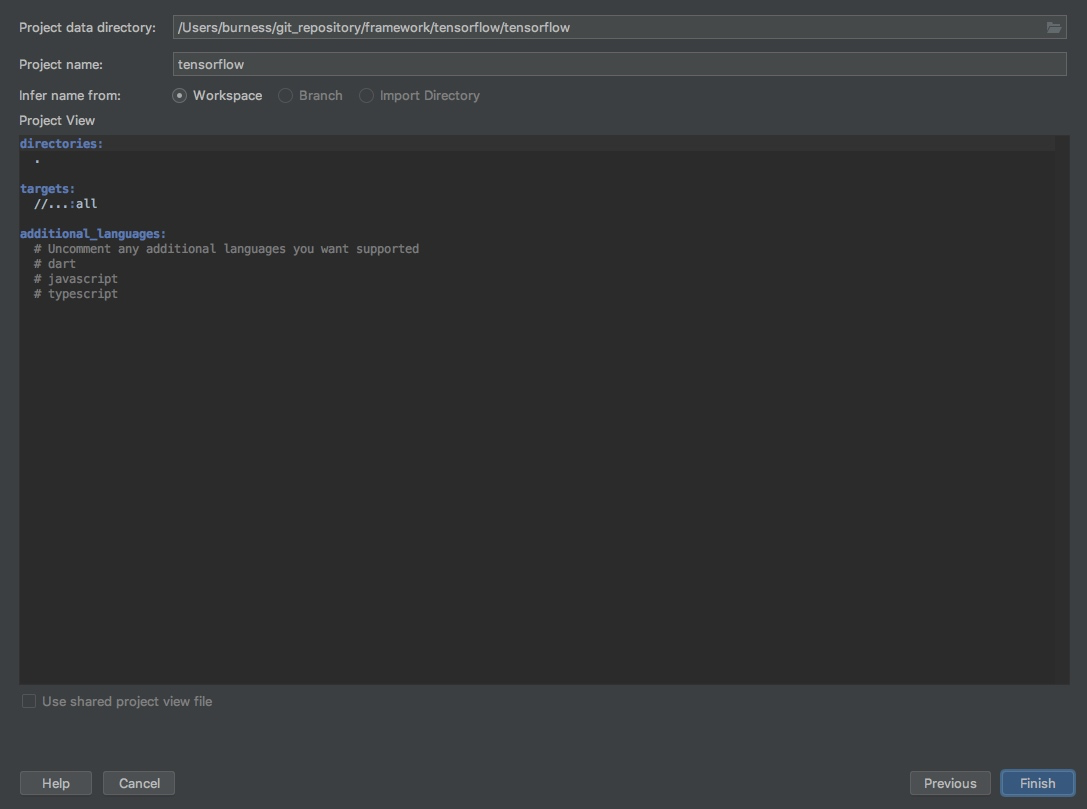
Task: Click the additional_languages: line
Action: [x=93, y=234]
